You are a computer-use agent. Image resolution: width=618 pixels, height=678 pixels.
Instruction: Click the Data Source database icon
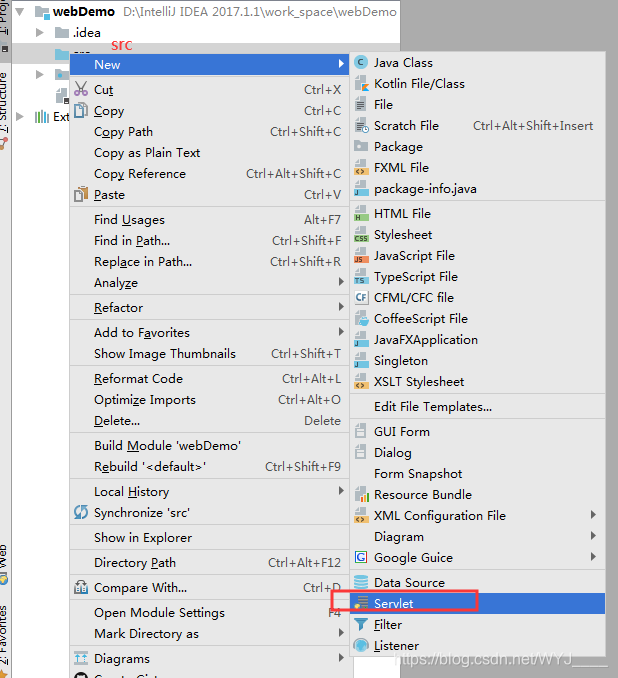coord(361,582)
